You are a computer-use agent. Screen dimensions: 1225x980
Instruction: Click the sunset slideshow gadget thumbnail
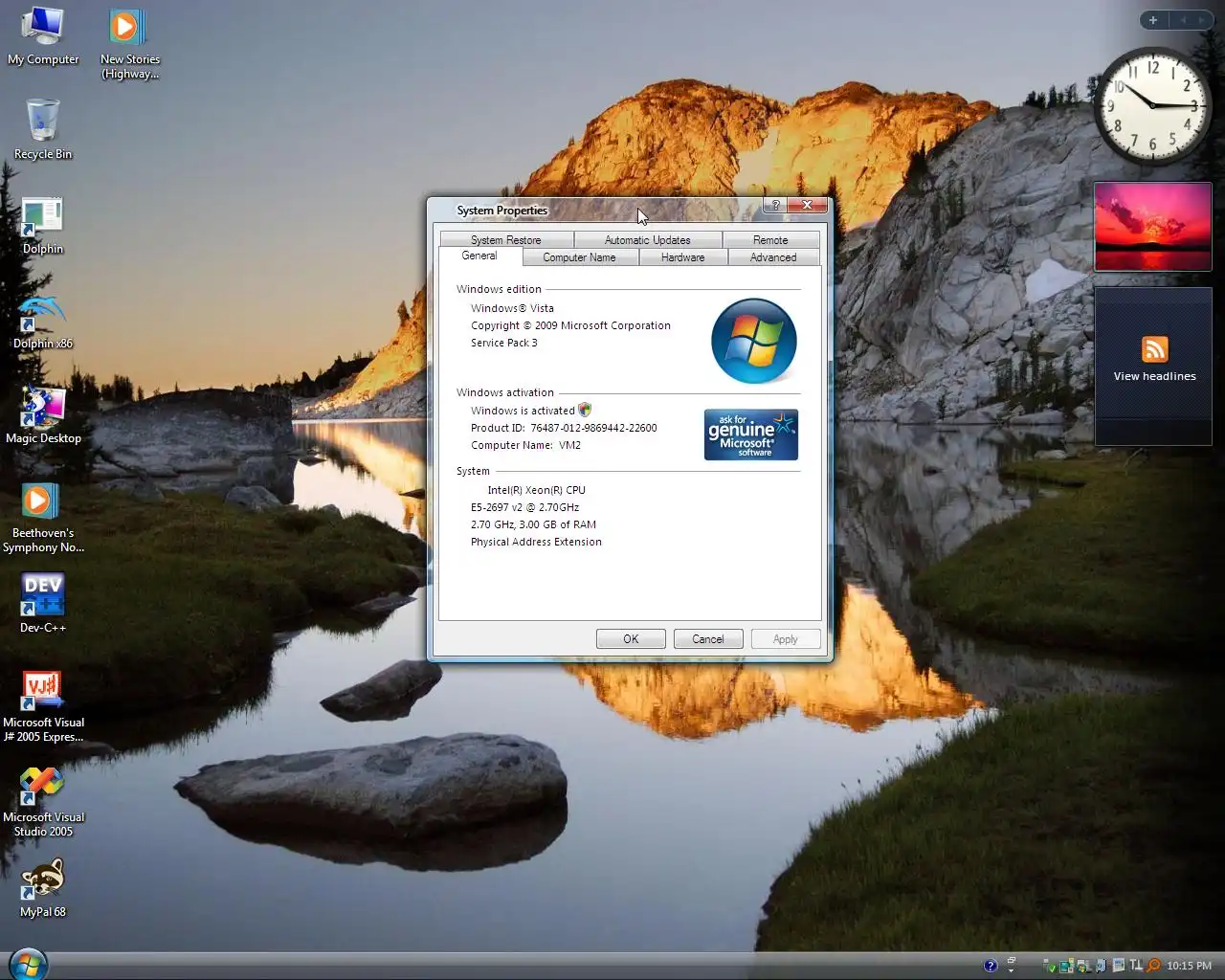point(1153,227)
